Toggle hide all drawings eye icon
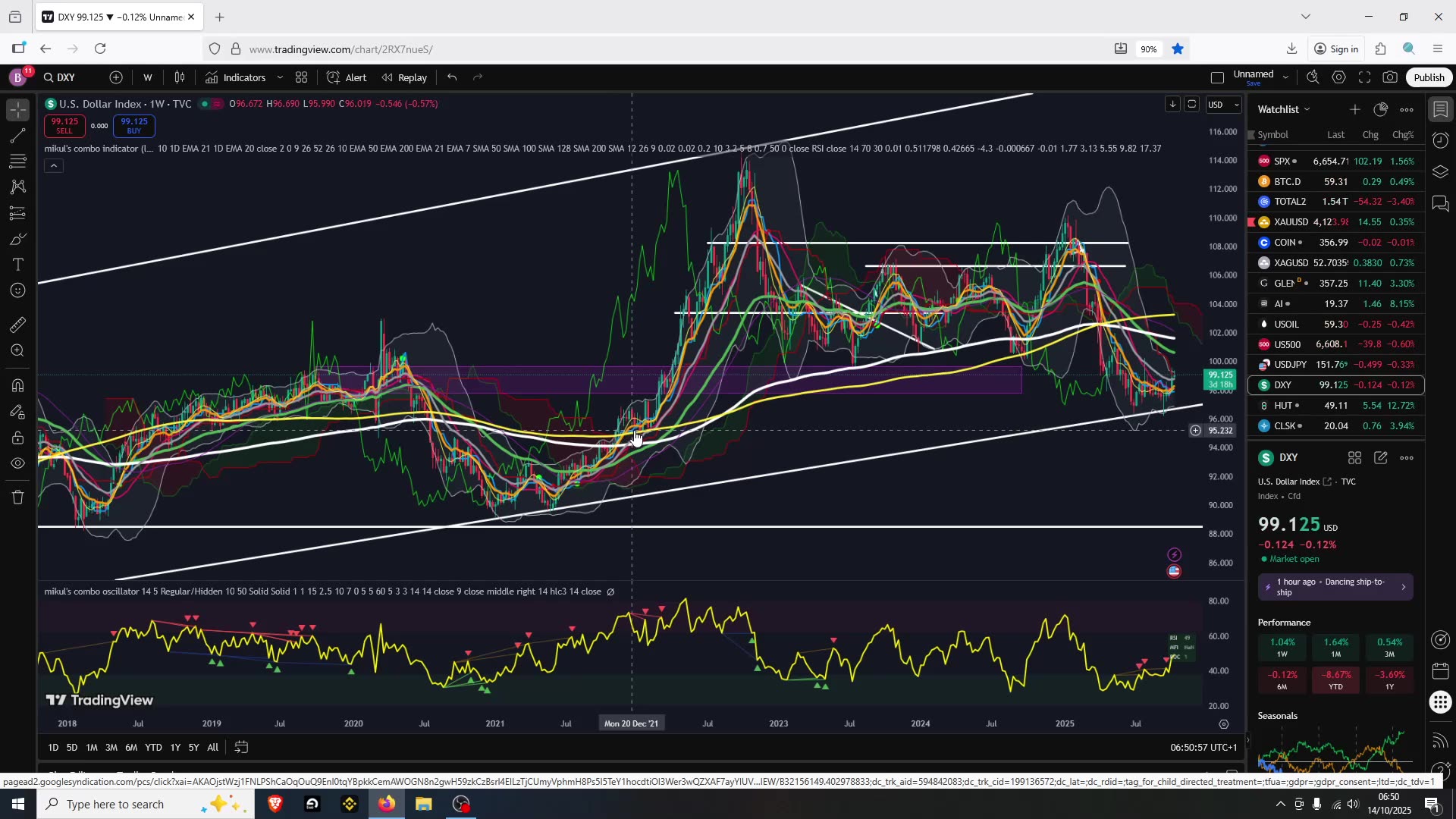 [x=18, y=463]
